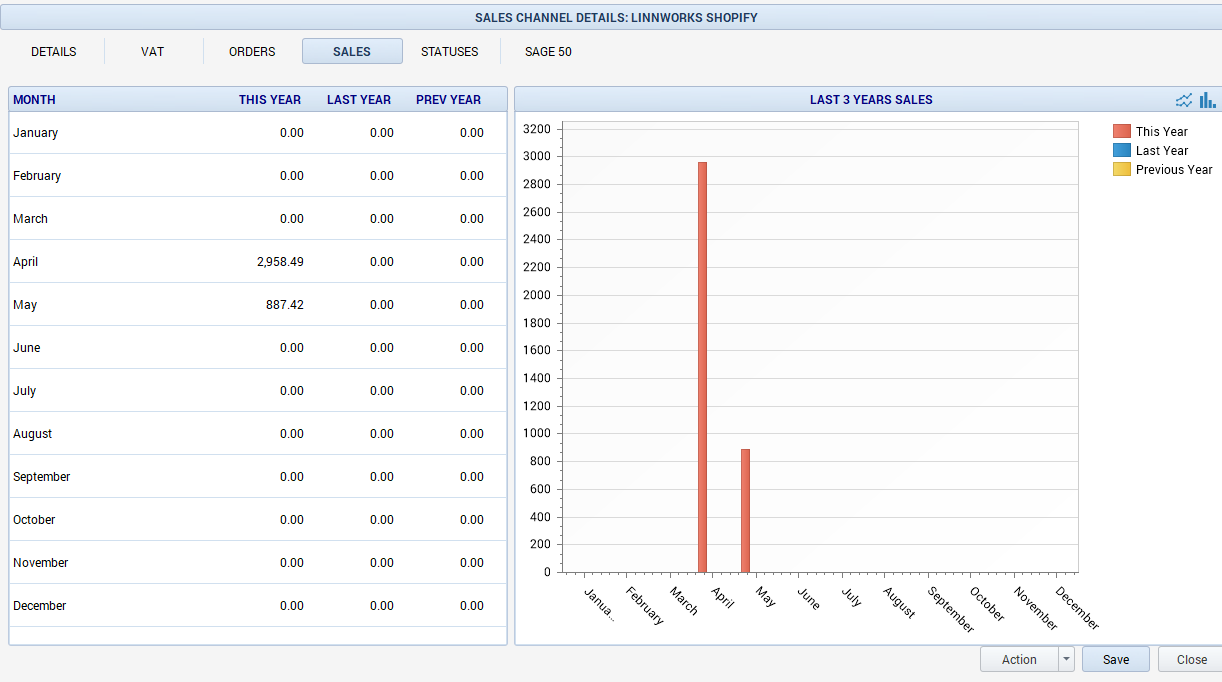
Task: Open the Action dropdown arrow
Action: tap(1066, 659)
